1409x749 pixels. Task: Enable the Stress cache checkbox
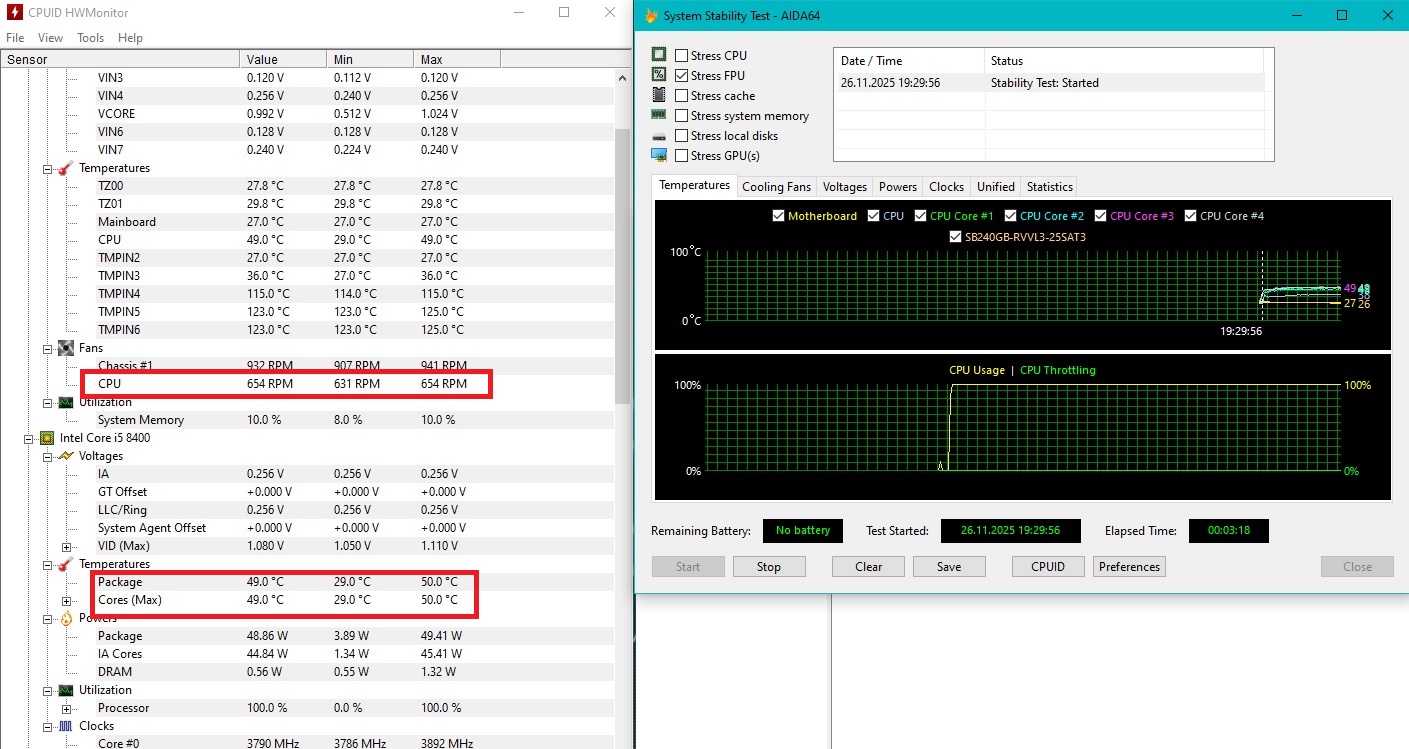682,96
